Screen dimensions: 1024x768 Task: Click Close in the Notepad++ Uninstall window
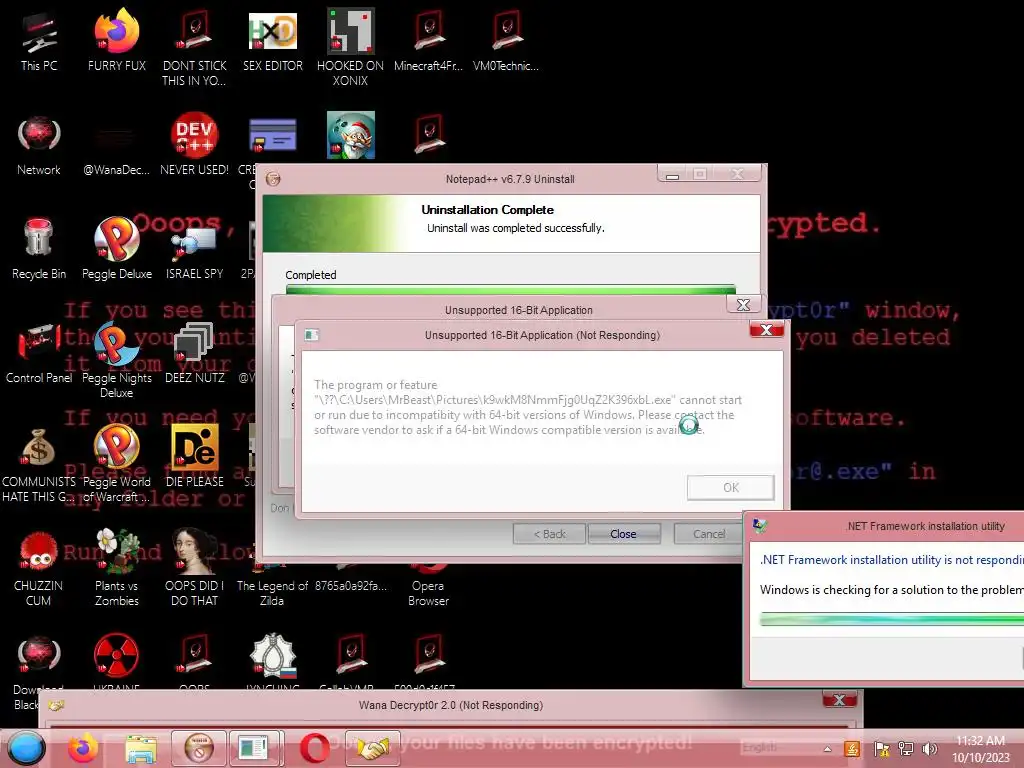pyautogui.click(x=623, y=534)
